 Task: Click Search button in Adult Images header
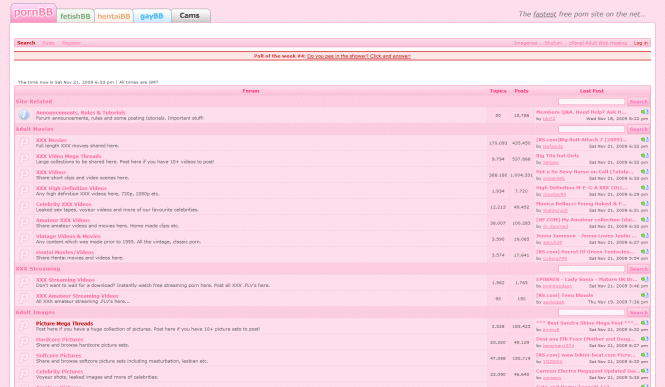coord(638,312)
